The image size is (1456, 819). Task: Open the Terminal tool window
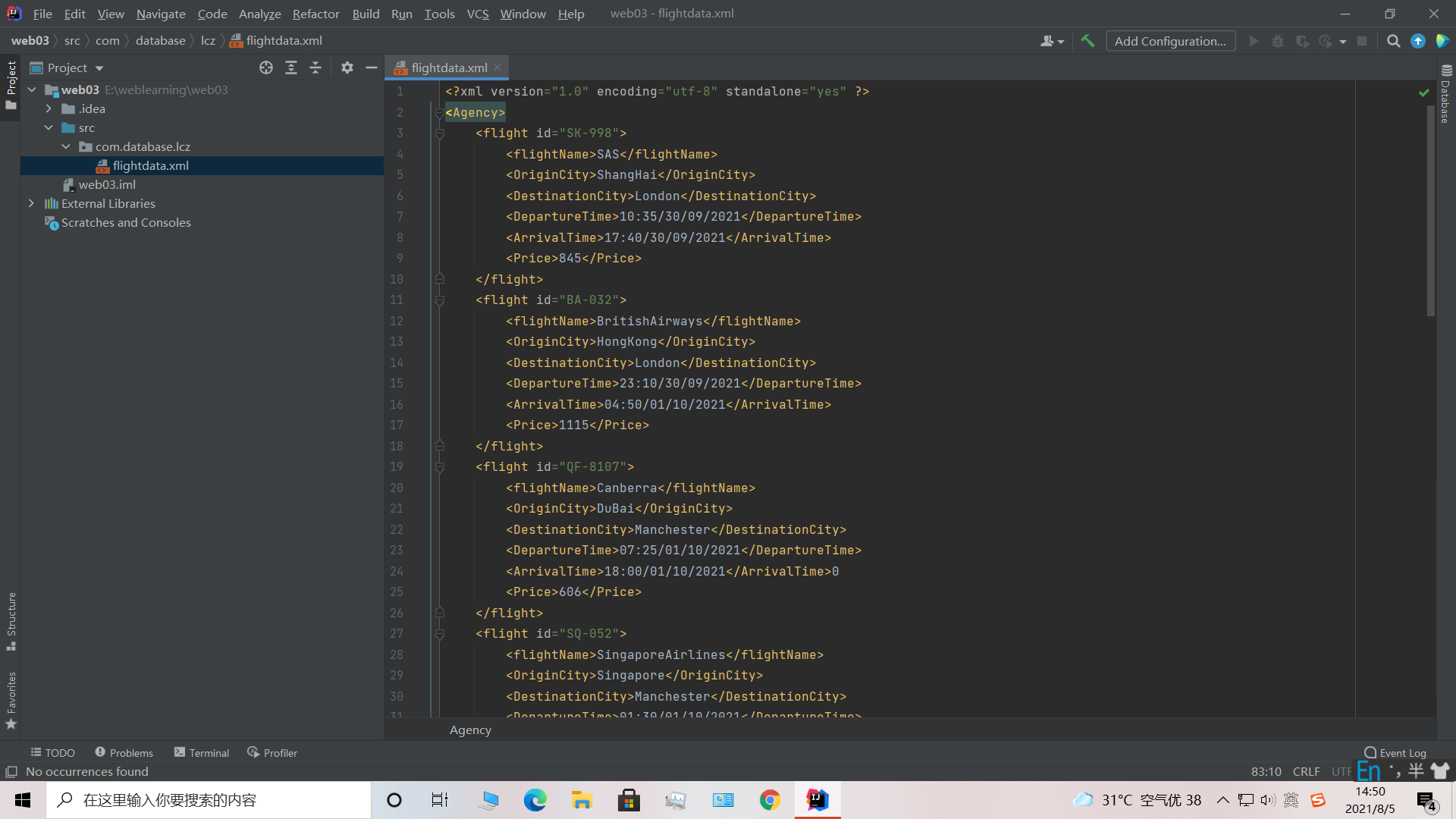[x=202, y=752]
